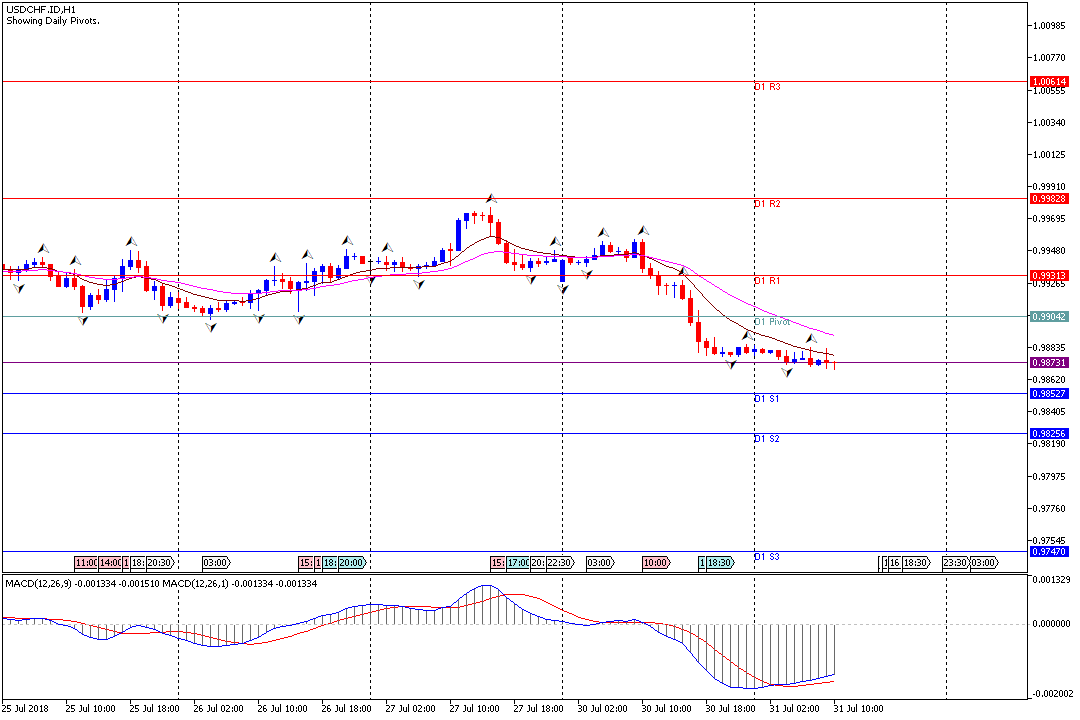Select the blue 0.97470 price tag

(1049, 551)
